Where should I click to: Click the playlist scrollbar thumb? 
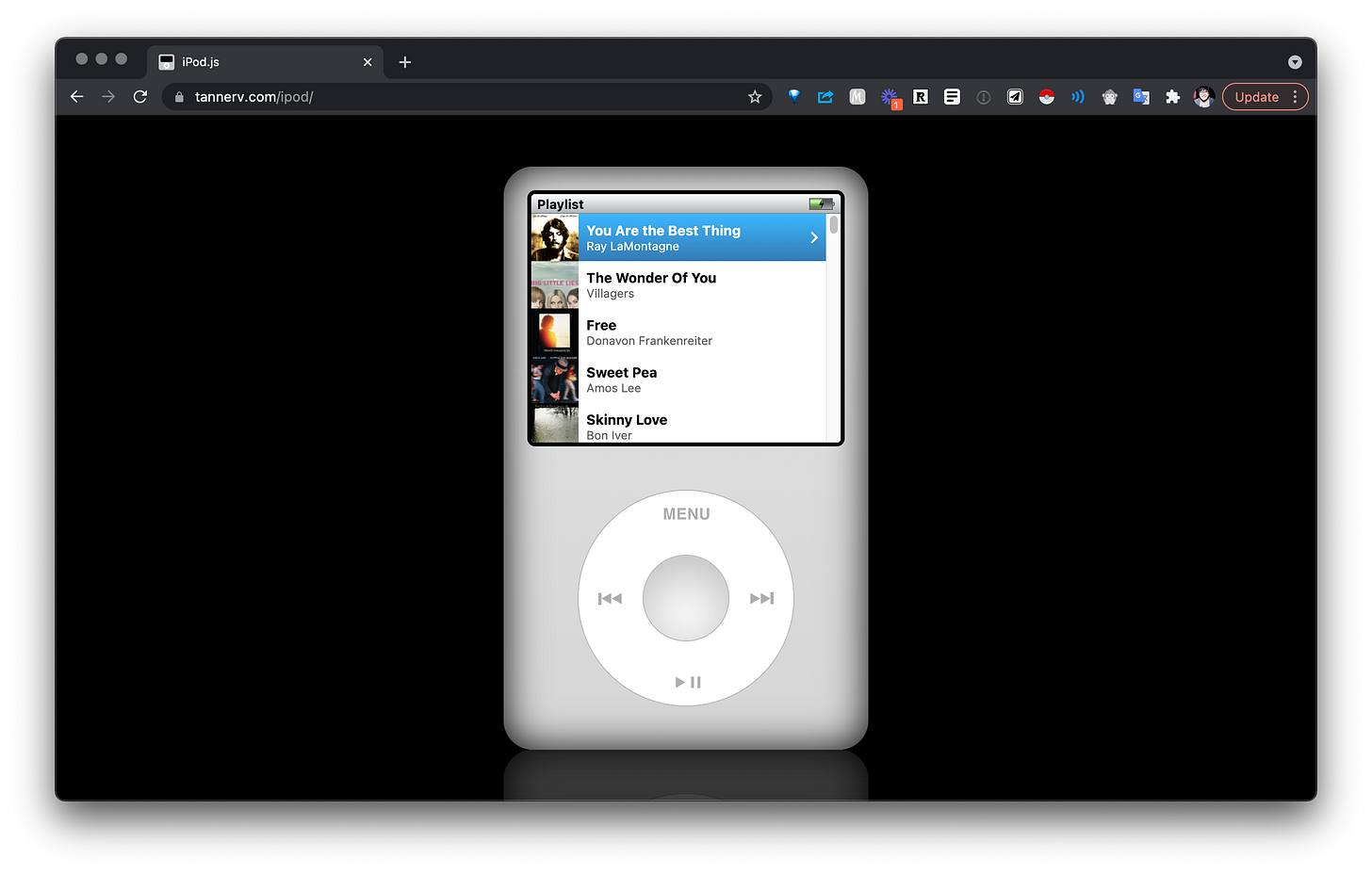tap(834, 224)
